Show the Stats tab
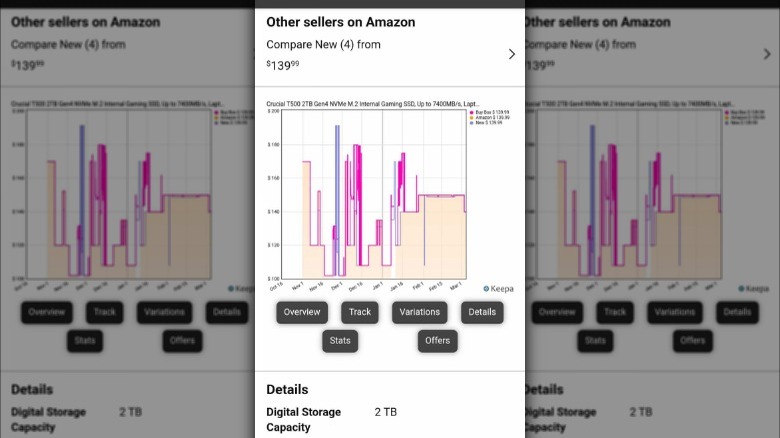 point(340,341)
